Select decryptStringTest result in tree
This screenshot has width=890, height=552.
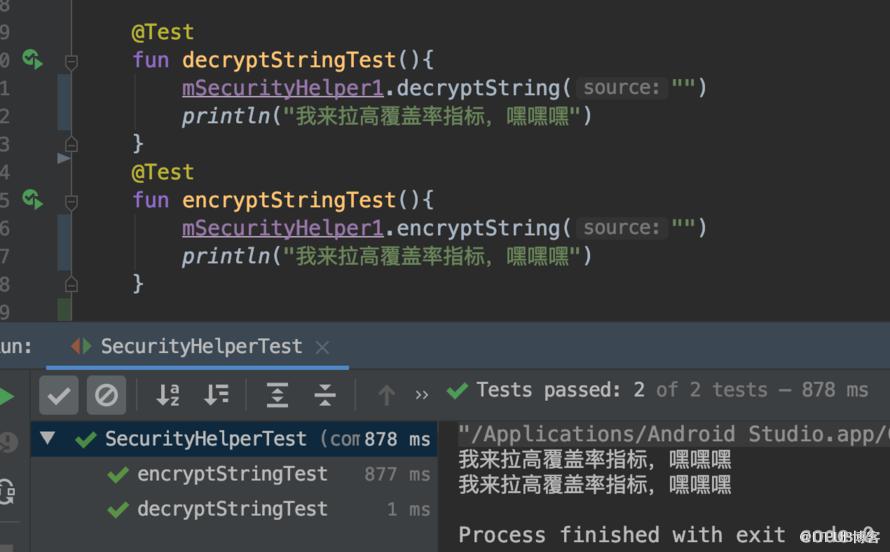click(x=234, y=509)
